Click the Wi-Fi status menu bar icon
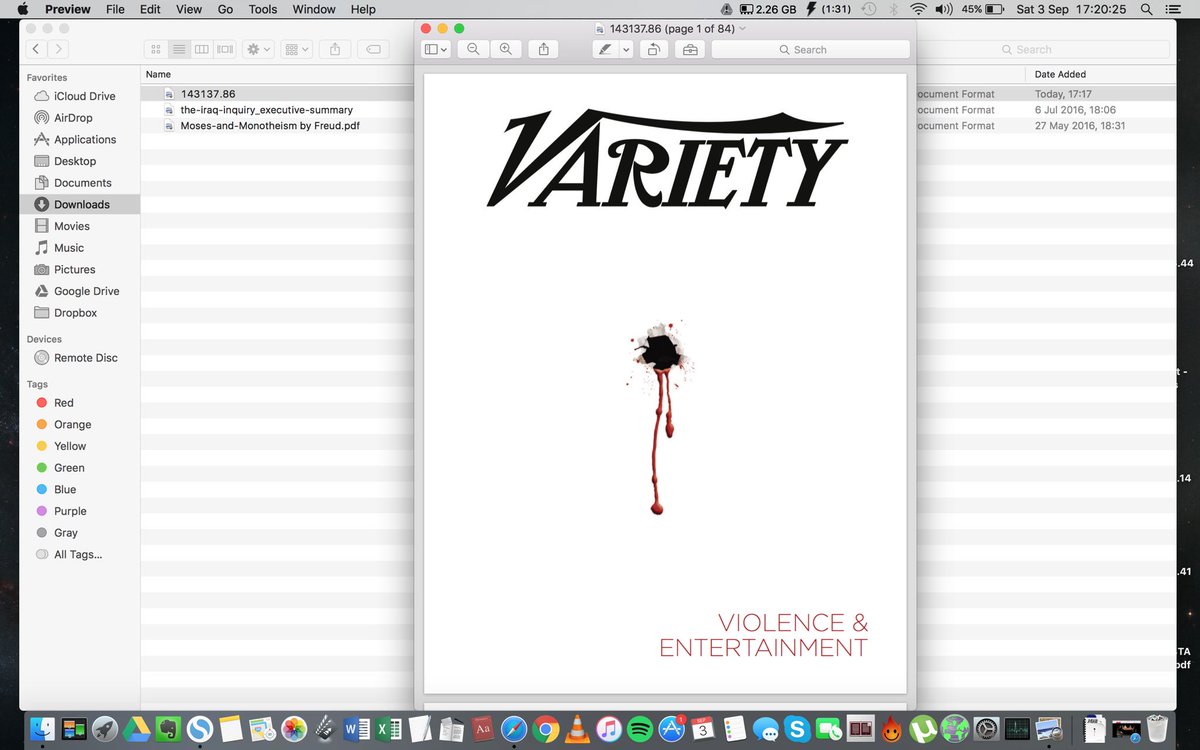The width and height of the screenshot is (1200, 750). [918, 9]
